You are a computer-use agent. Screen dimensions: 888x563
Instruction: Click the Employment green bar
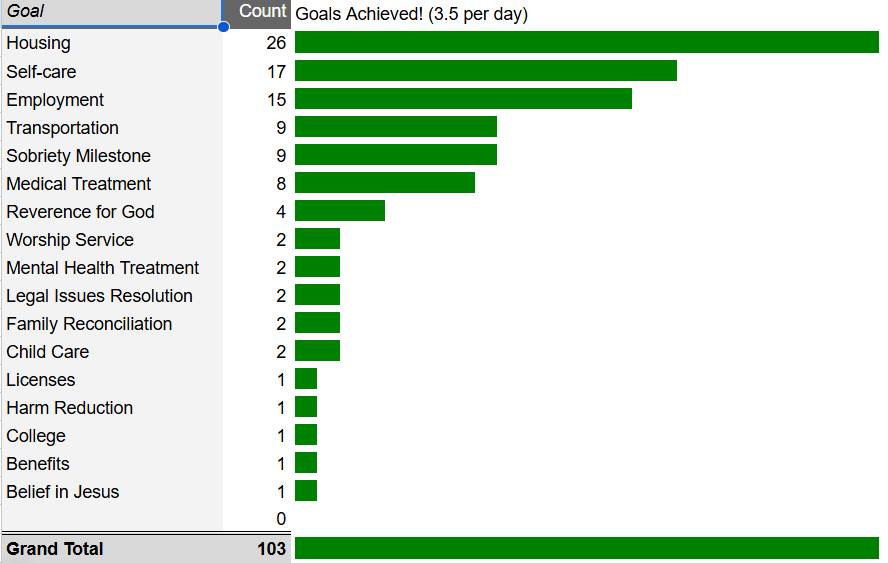click(x=463, y=99)
